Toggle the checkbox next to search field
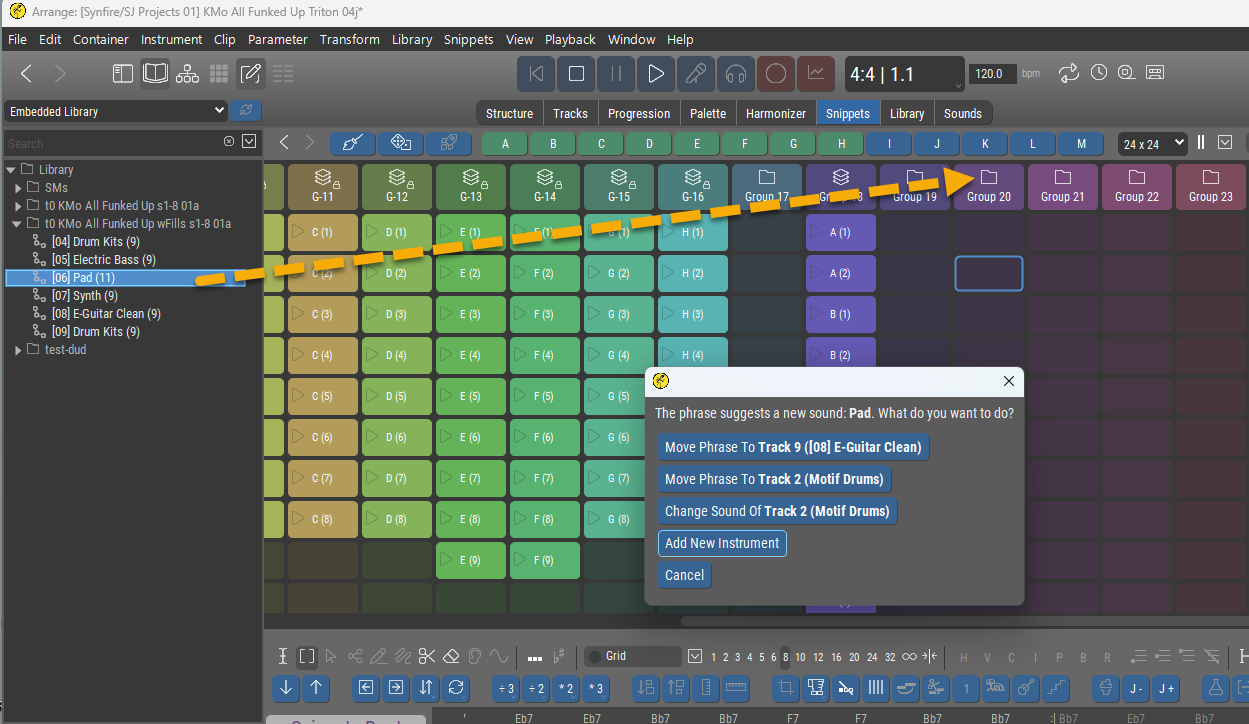1249x724 pixels. pos(249,142)
